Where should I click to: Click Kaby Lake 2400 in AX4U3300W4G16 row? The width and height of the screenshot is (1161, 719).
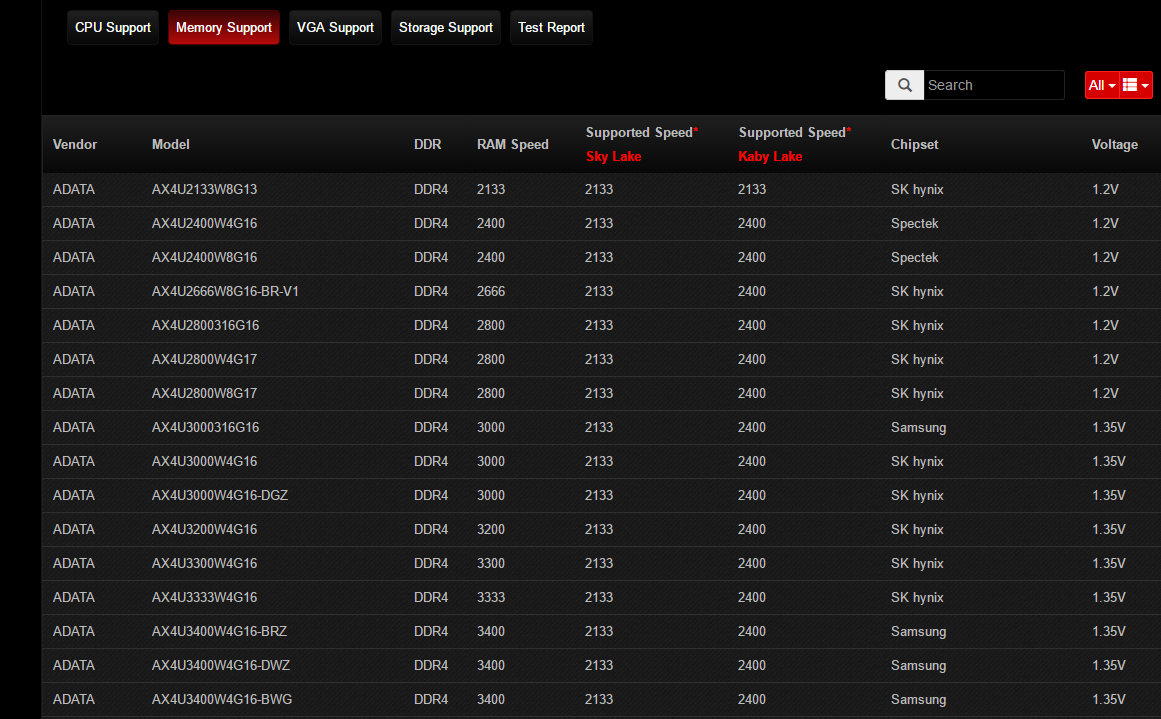[x=752, y=564]
